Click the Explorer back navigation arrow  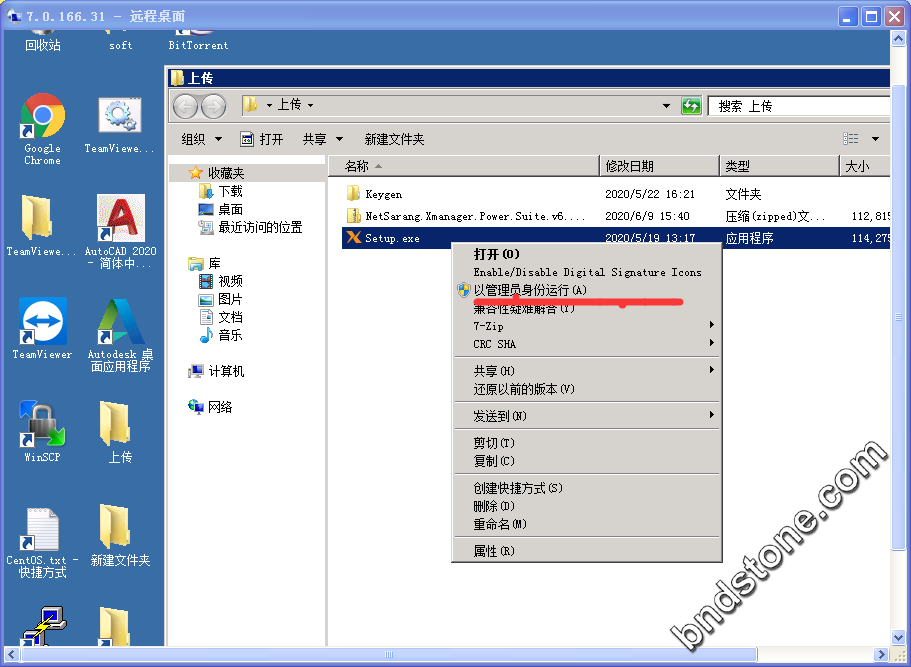[185, 106]
